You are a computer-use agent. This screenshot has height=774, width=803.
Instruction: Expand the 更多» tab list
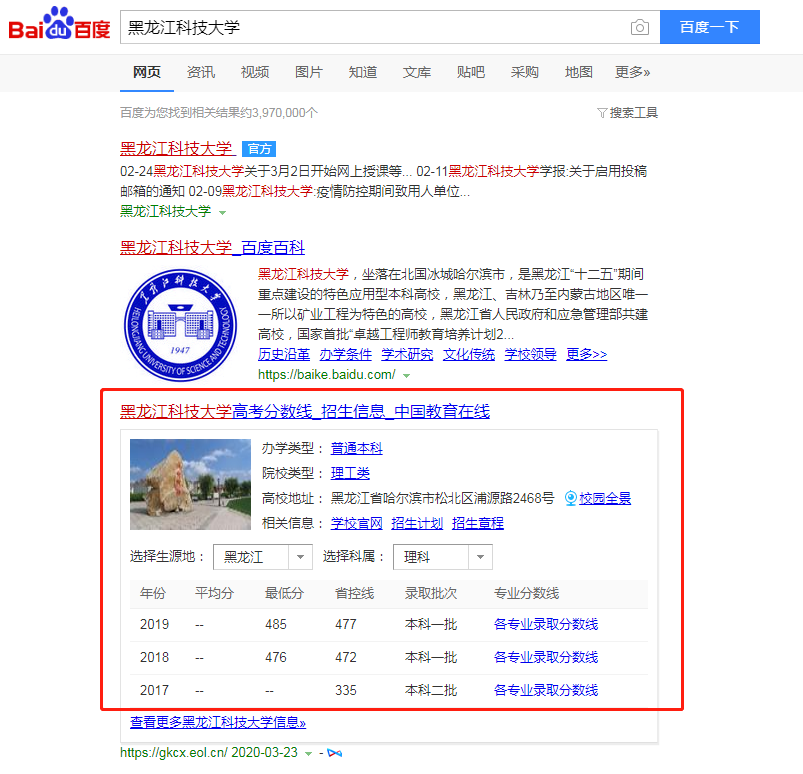632,72
